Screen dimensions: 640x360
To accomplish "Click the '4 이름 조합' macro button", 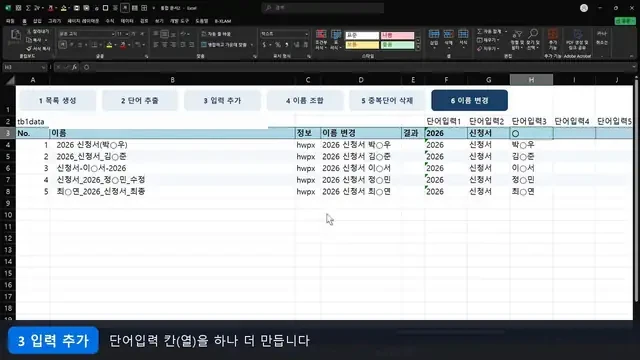I will click(x=305, y=100).
